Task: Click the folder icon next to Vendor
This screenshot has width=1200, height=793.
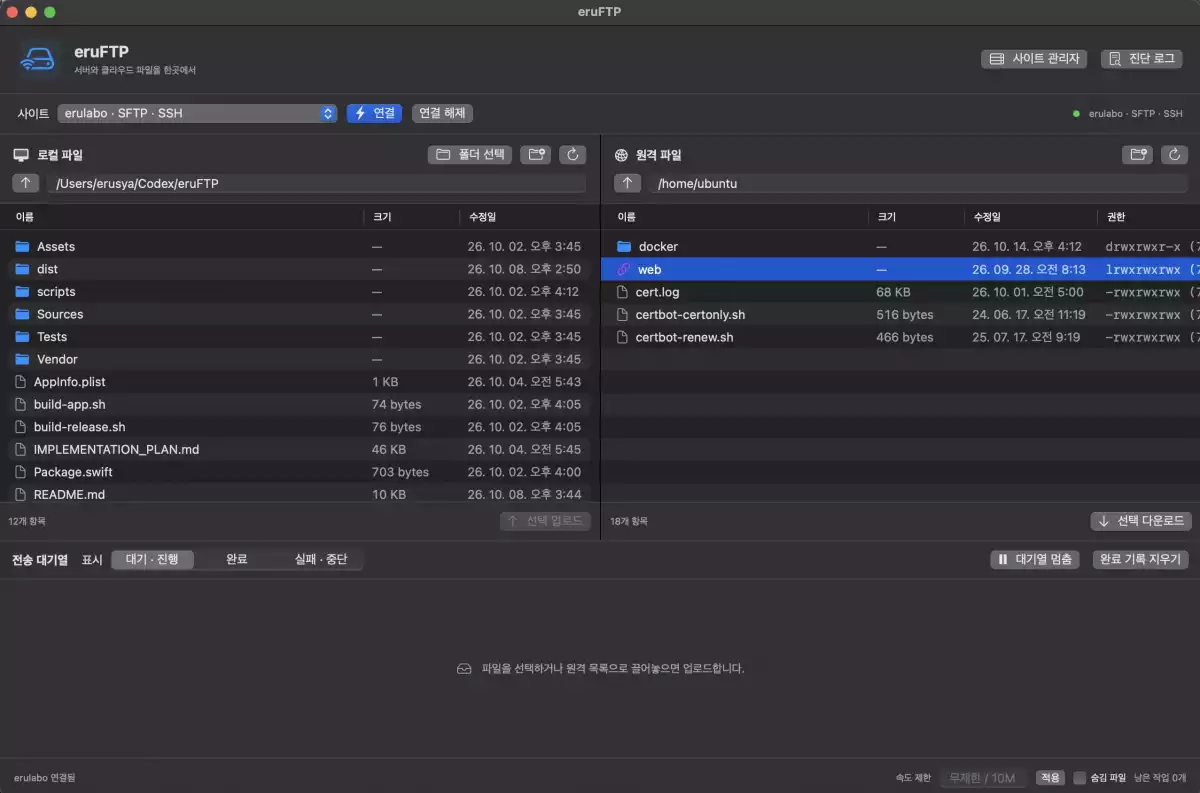Action: (23, 359)
